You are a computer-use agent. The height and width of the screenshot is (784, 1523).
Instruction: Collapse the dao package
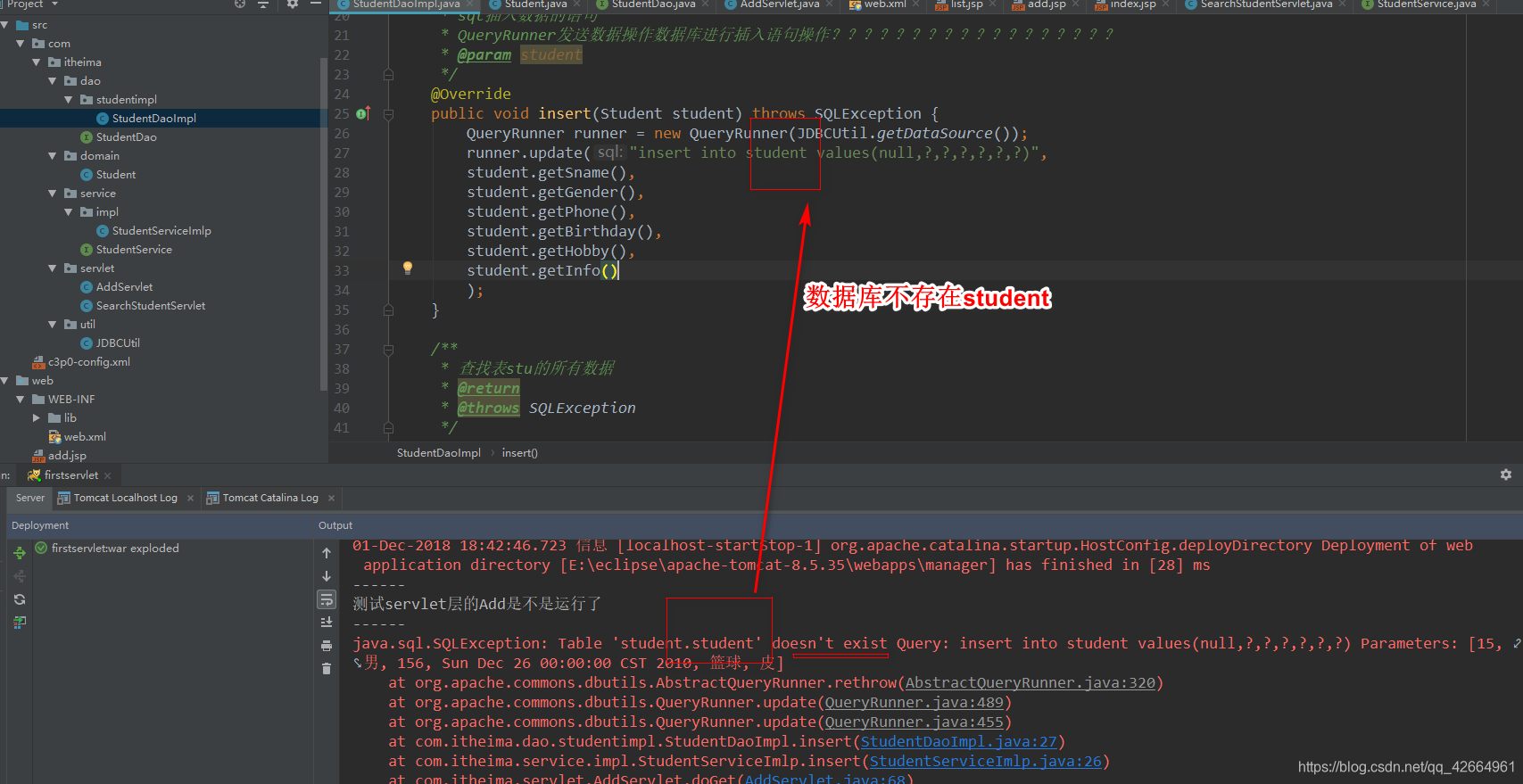pos(53,81)
